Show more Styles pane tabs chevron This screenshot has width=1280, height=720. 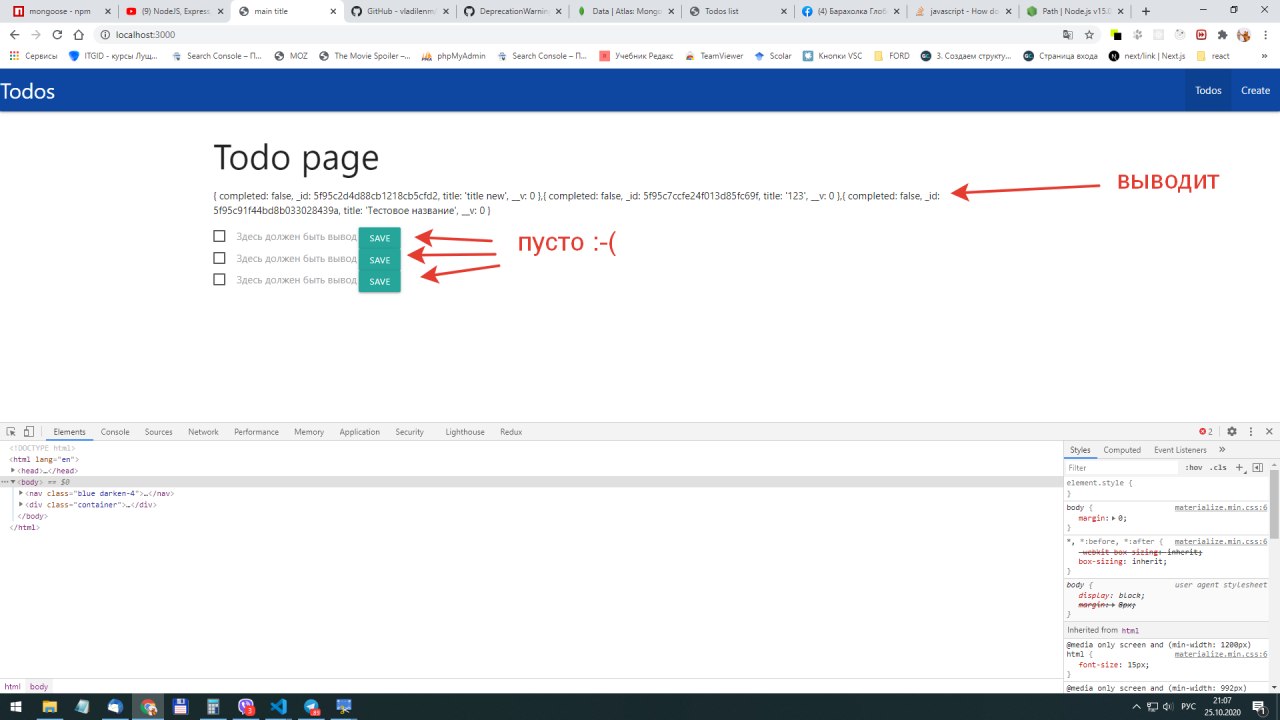pos(1222,450)
